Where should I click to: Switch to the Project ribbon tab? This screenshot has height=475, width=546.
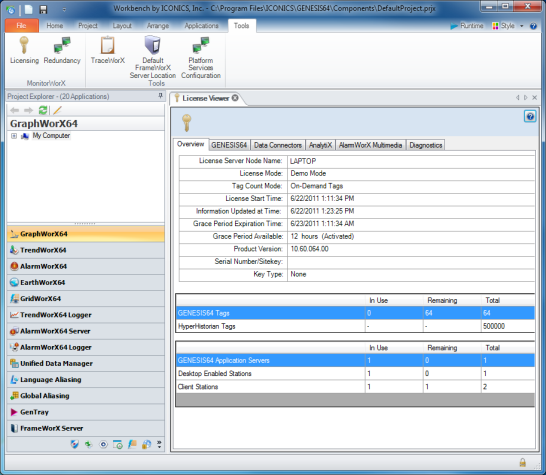pos(88,26)
